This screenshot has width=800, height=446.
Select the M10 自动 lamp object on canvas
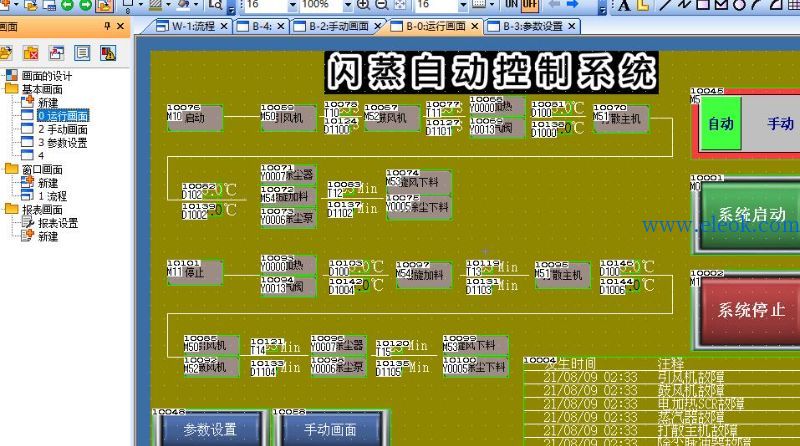tap(194, 118)
